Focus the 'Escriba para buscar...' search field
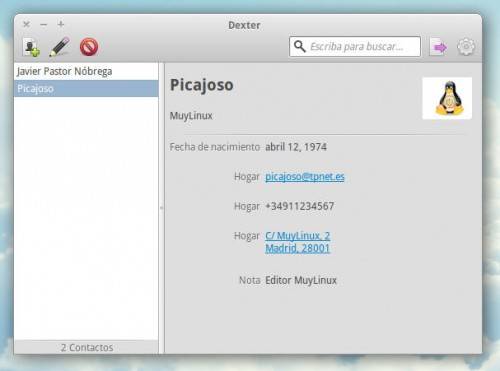500x371 pixels. coord(355,46)
